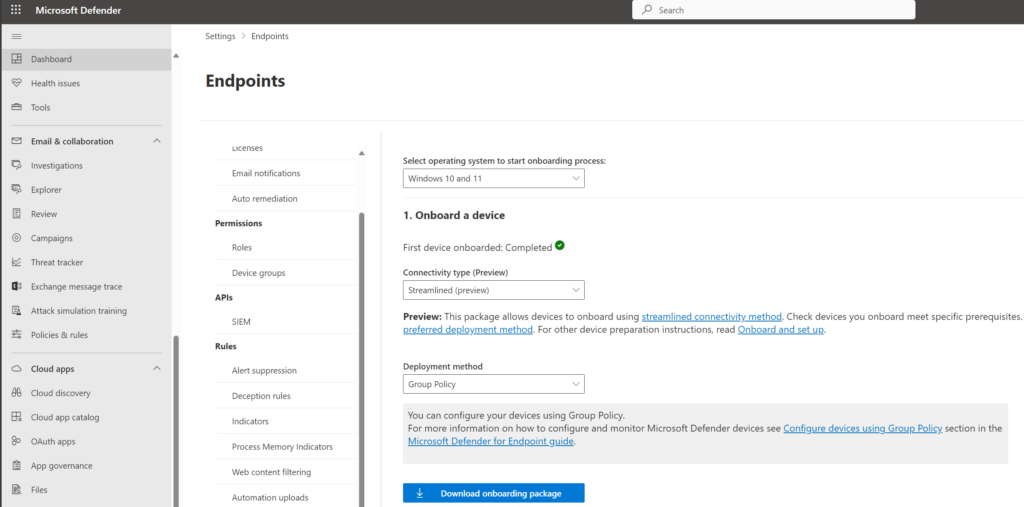
Task: Click the OAuth apps icon
Action: coord(17,441)
